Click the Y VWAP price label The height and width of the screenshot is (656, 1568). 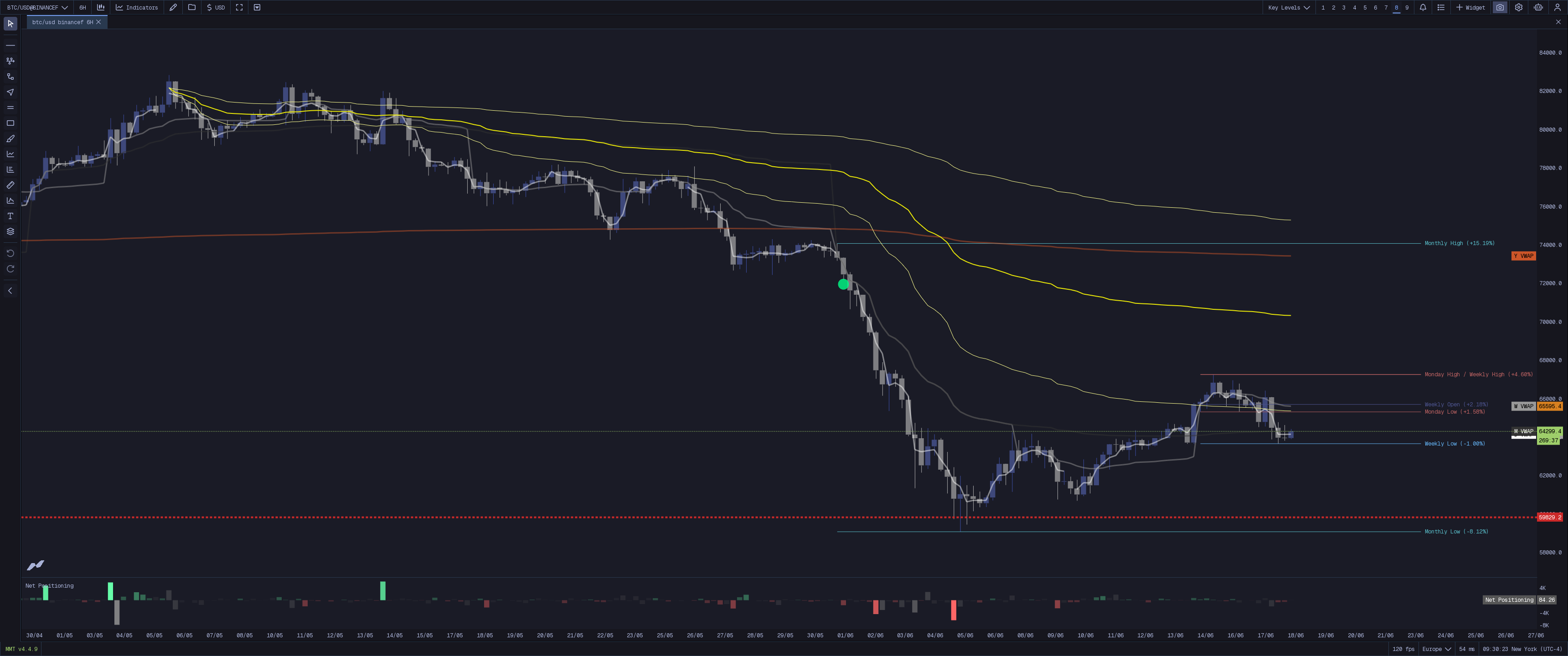tap(1523, 256)
